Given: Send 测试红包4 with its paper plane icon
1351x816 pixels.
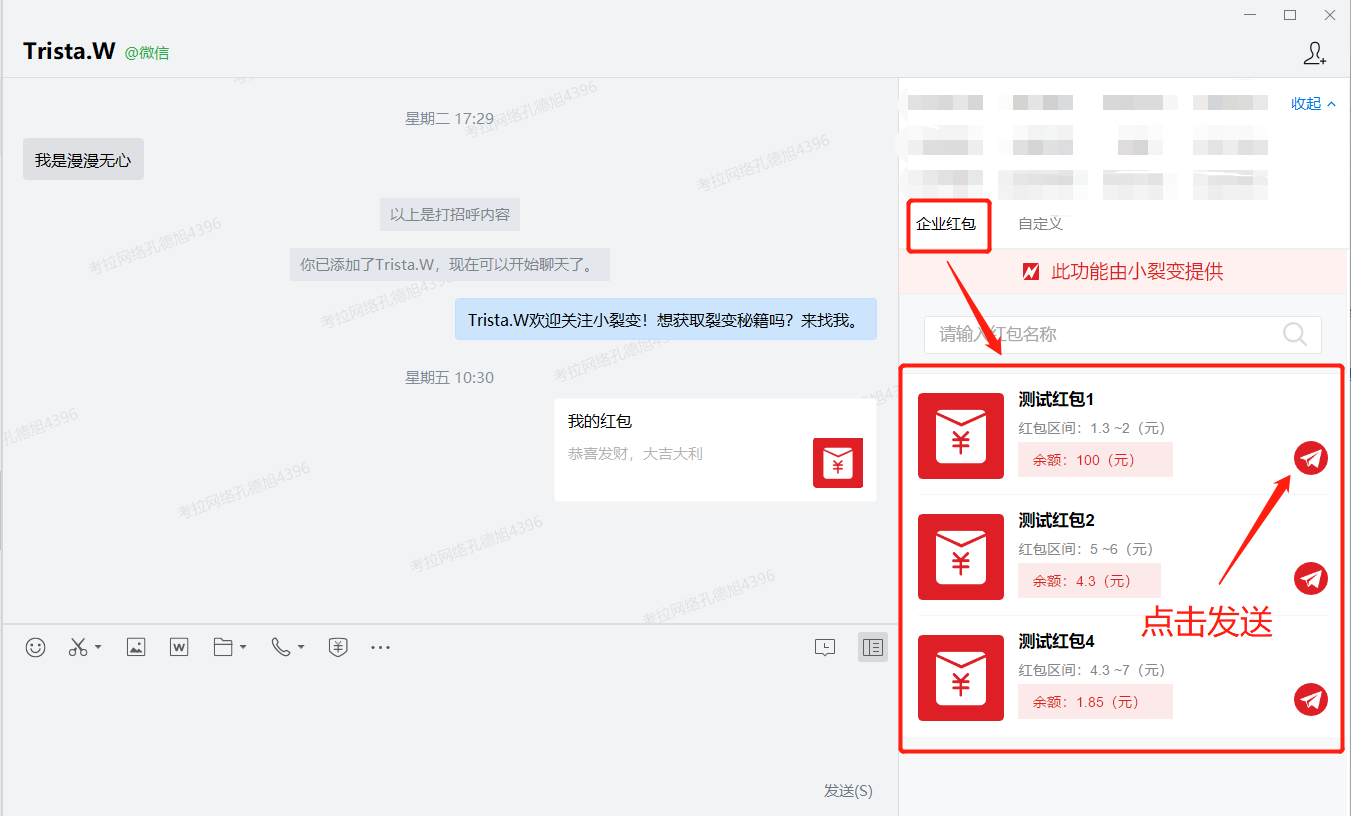Looking at the screenshot, I should point(1311,700).
